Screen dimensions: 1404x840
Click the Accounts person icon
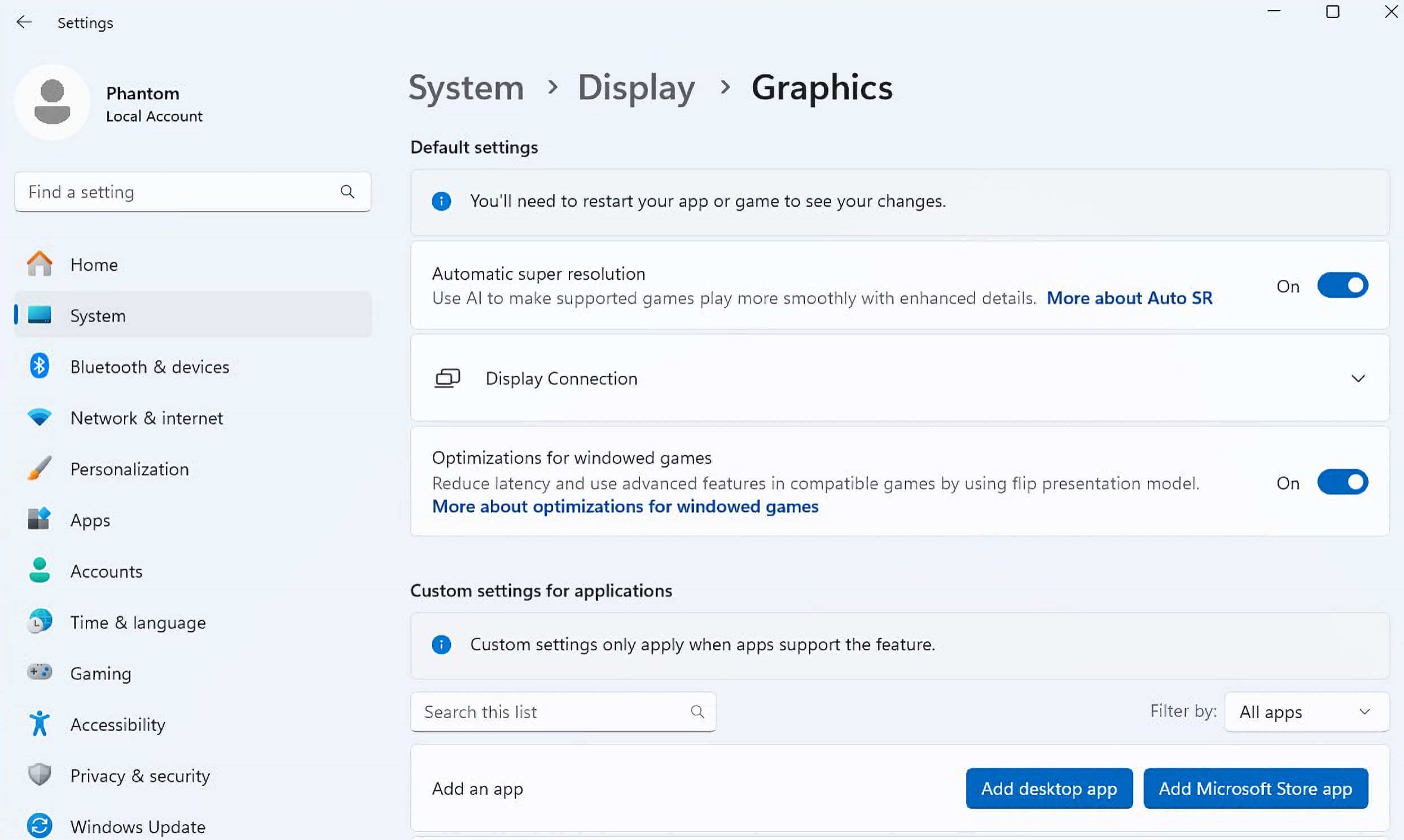pos(39,570)
